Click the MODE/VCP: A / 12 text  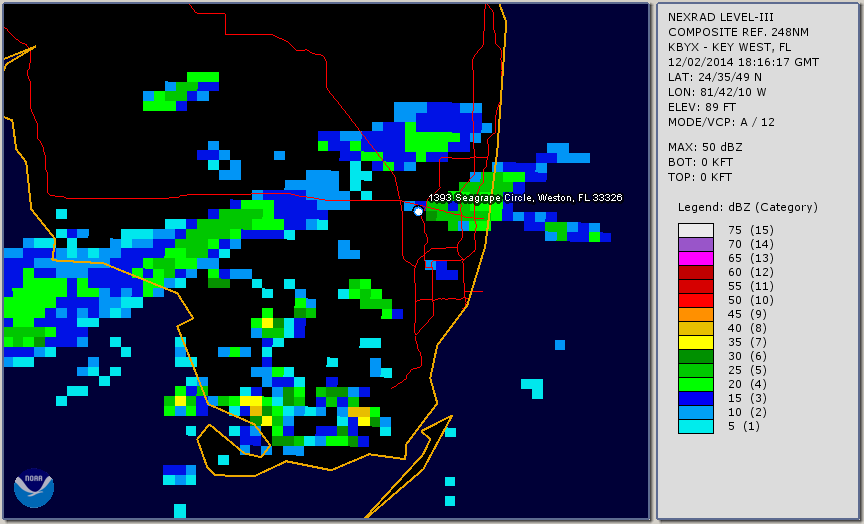721,122
